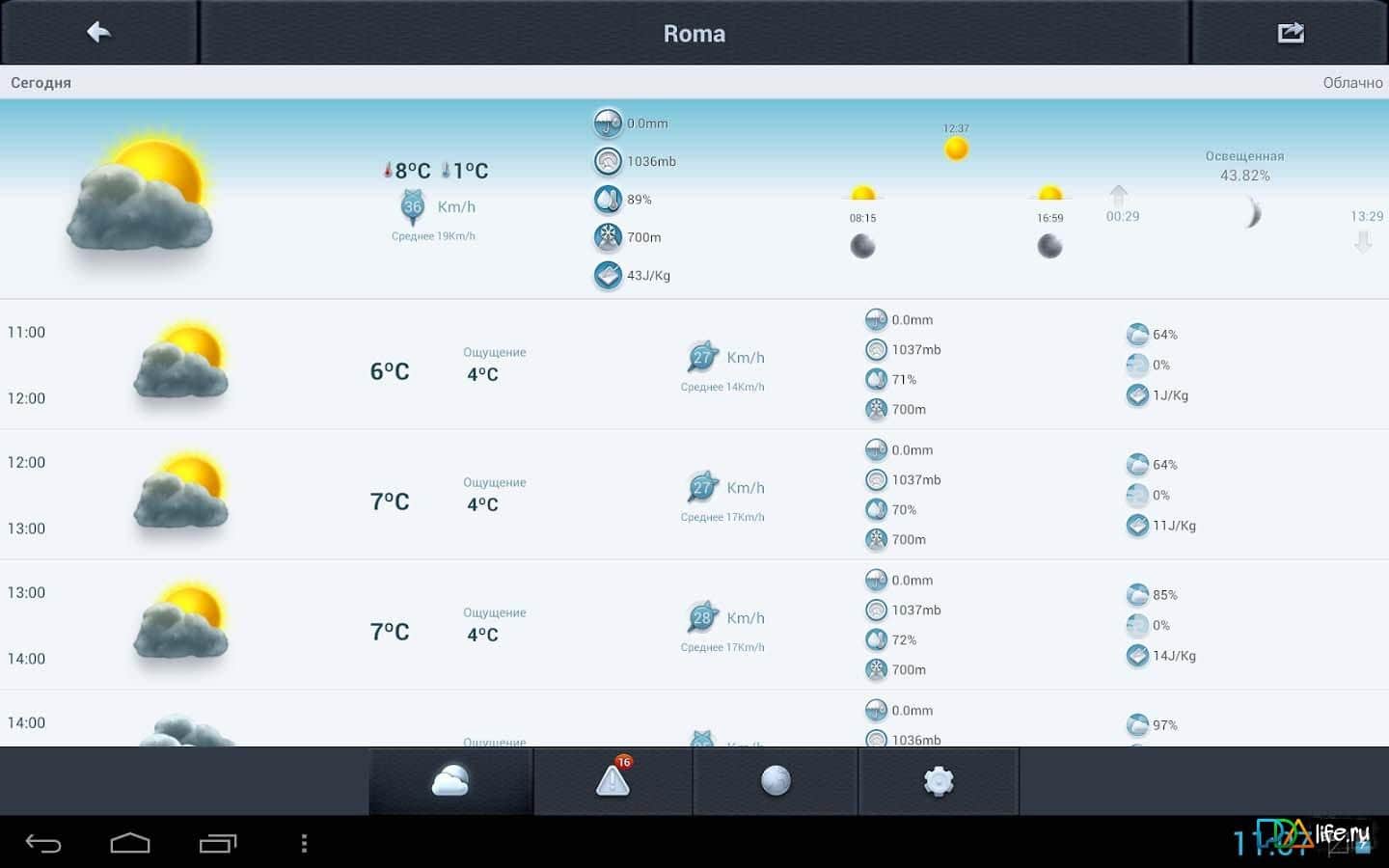
Task: Tap the share icon in header
Action: click(x=1290, y=33)
